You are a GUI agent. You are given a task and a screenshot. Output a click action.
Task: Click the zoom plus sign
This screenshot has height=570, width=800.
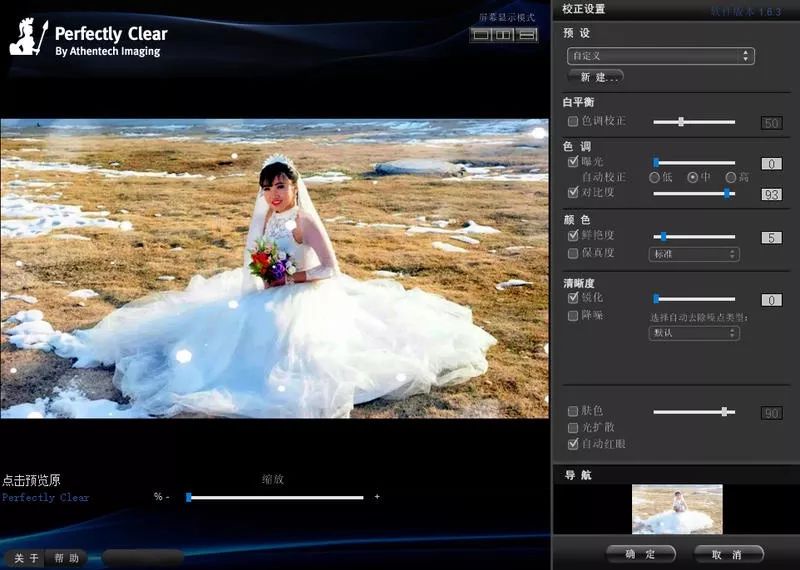click(x=377, y=497)
